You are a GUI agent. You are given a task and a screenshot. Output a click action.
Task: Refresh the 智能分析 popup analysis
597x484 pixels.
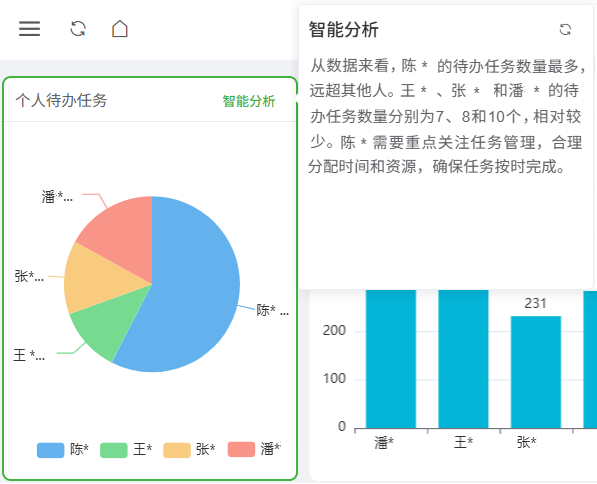(x=565, y=30)
